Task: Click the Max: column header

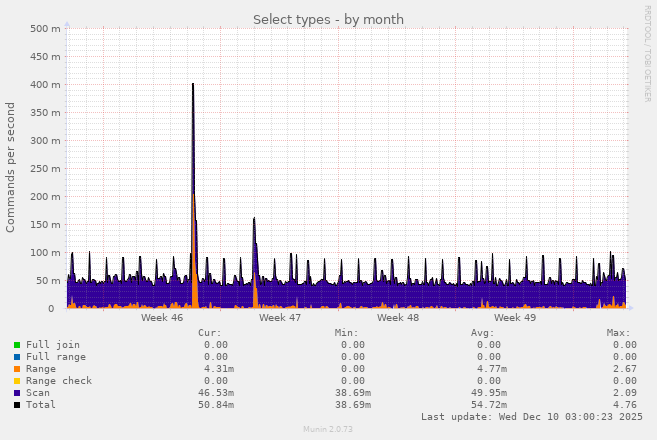Action: point(618,333)
